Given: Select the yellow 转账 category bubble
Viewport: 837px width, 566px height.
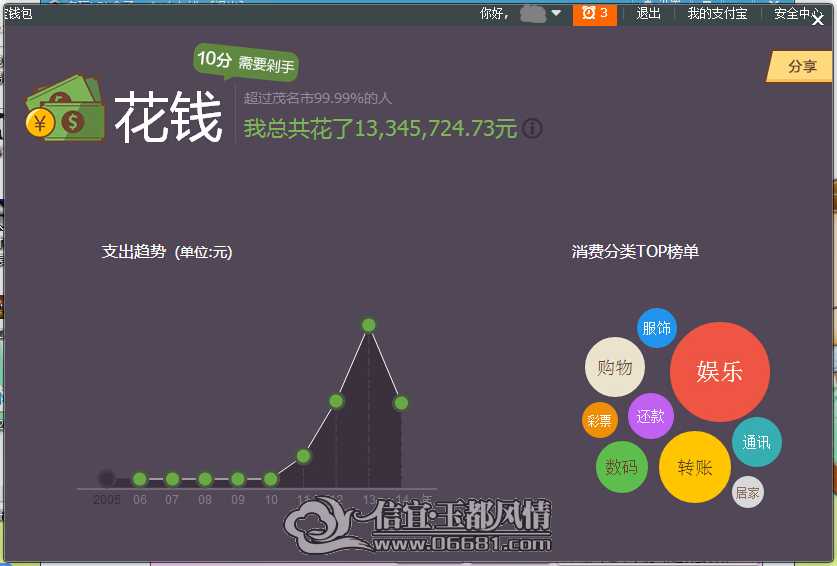Looking at the screenshot, I should pyautogui.click(x=694, y=467).
